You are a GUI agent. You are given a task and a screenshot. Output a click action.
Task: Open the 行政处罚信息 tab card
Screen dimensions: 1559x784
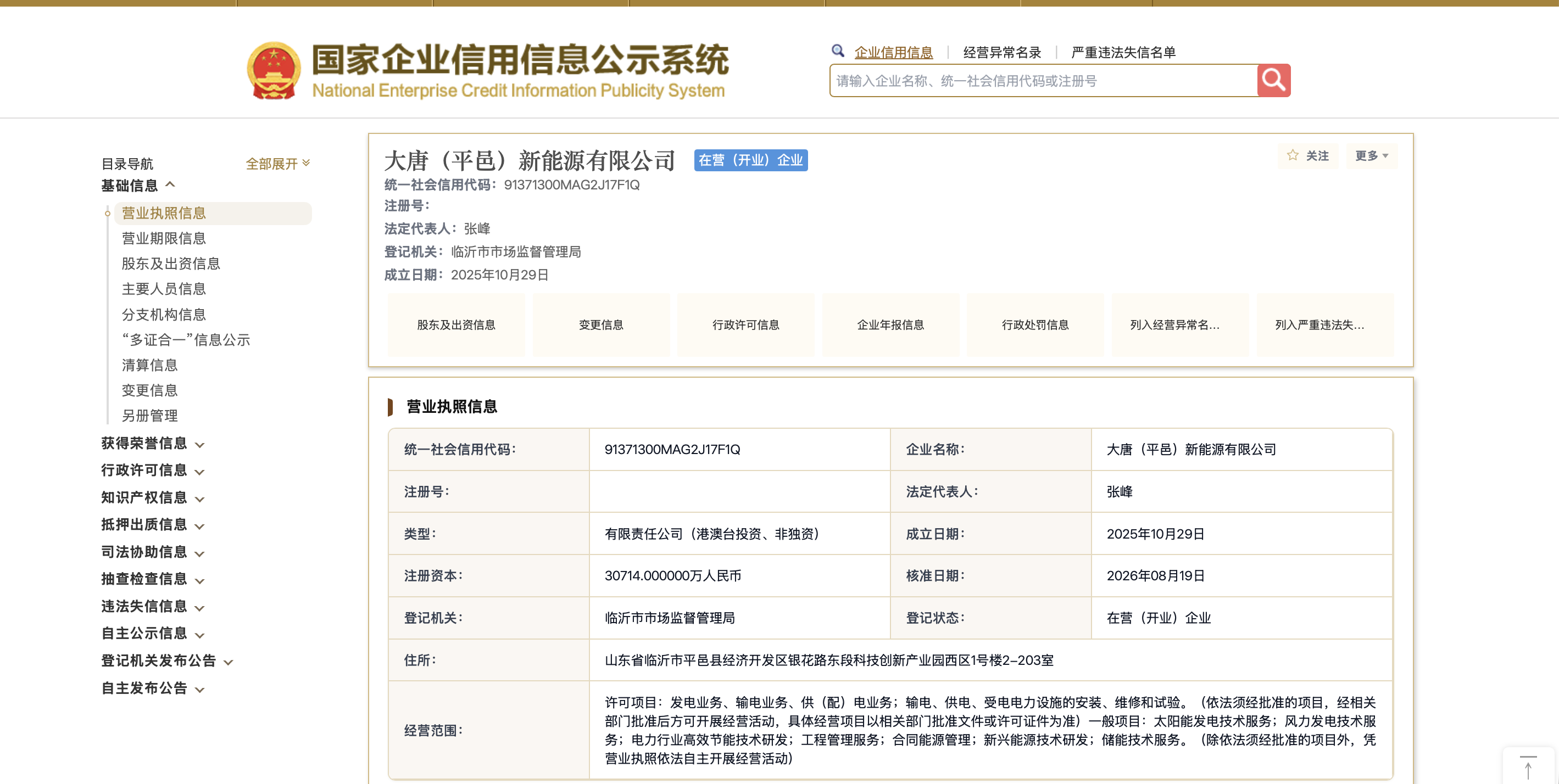(1035, 325)
